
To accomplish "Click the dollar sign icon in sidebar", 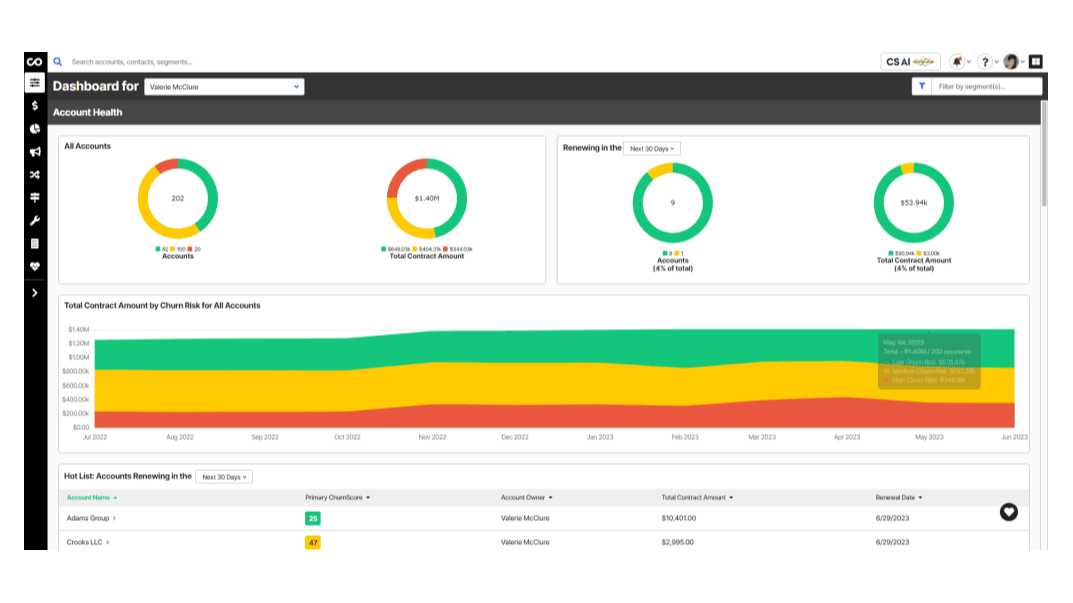I will pos(35,106).
